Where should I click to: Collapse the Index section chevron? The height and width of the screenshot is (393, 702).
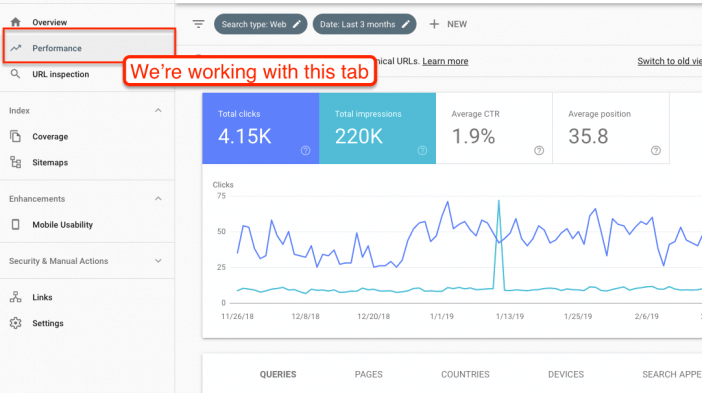coord(158,111)
